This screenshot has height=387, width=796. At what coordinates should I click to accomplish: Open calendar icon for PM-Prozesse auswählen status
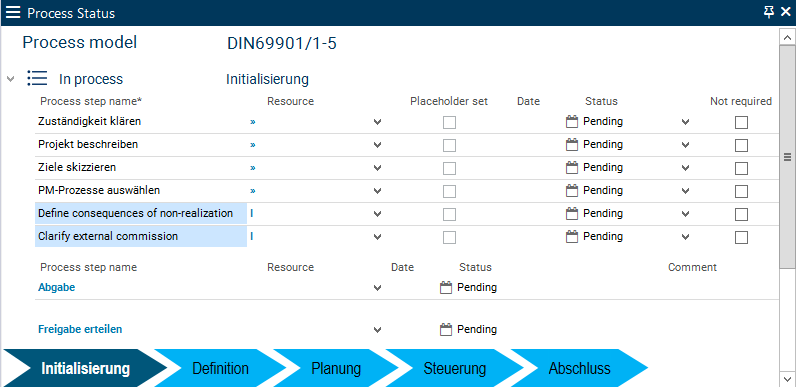pyautogui.click(x=572, y=190)
